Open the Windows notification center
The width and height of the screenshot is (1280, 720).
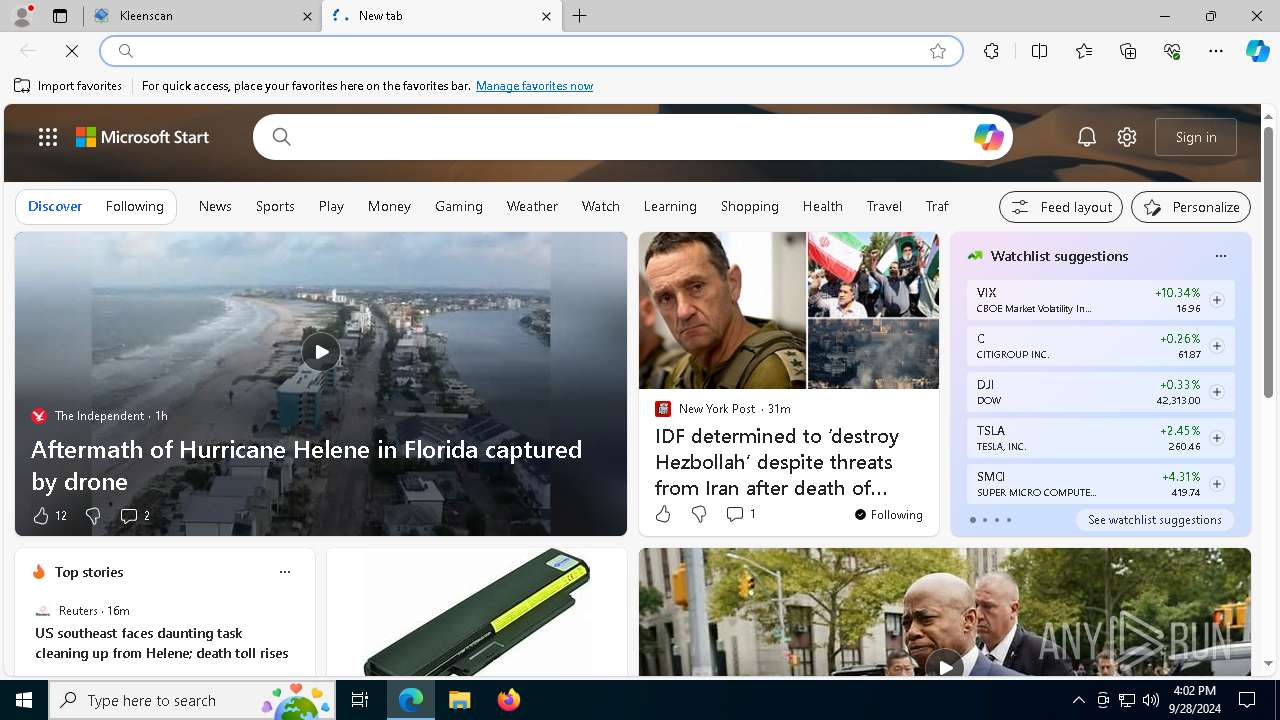pos(1247,700)
